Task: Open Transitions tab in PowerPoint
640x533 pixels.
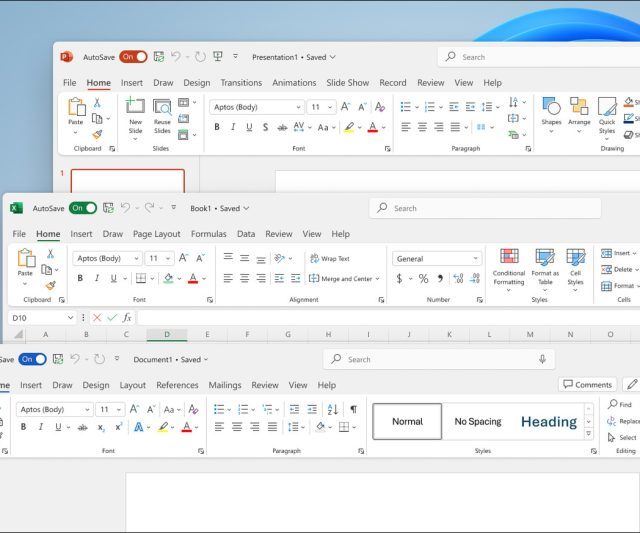Action: coord(241,83)
